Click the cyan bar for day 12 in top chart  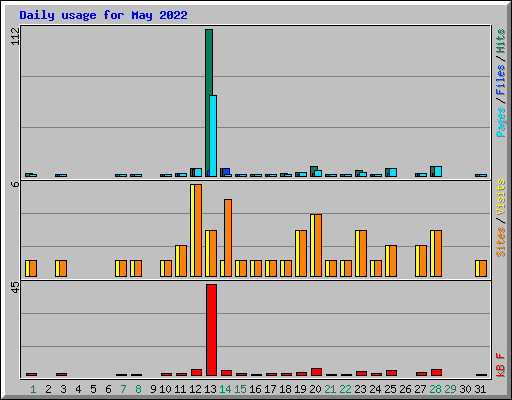point(198,173)
